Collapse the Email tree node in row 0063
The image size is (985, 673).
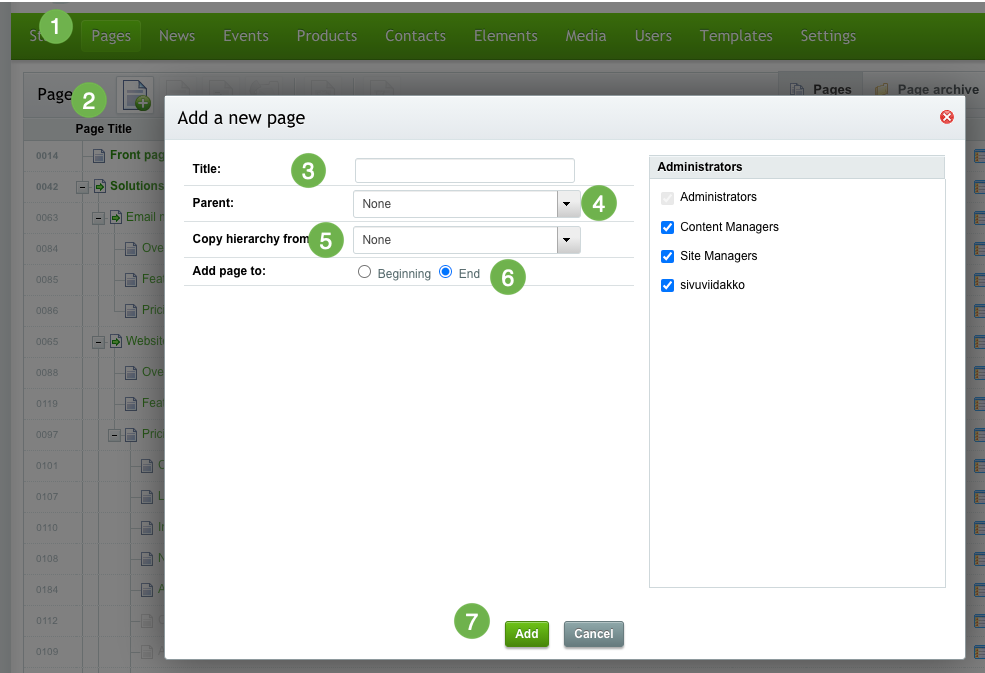(98, 218)
